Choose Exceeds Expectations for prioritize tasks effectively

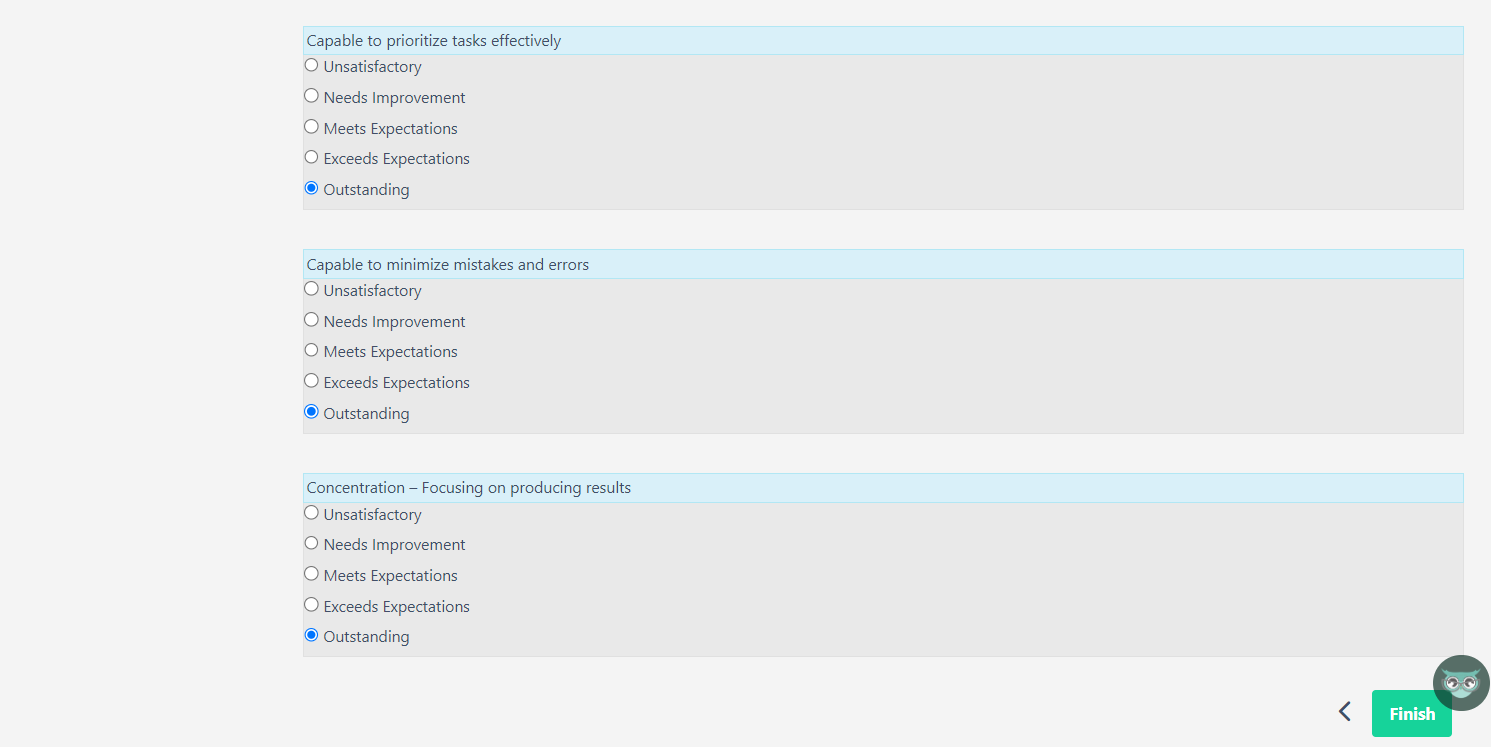pos(312,157)
